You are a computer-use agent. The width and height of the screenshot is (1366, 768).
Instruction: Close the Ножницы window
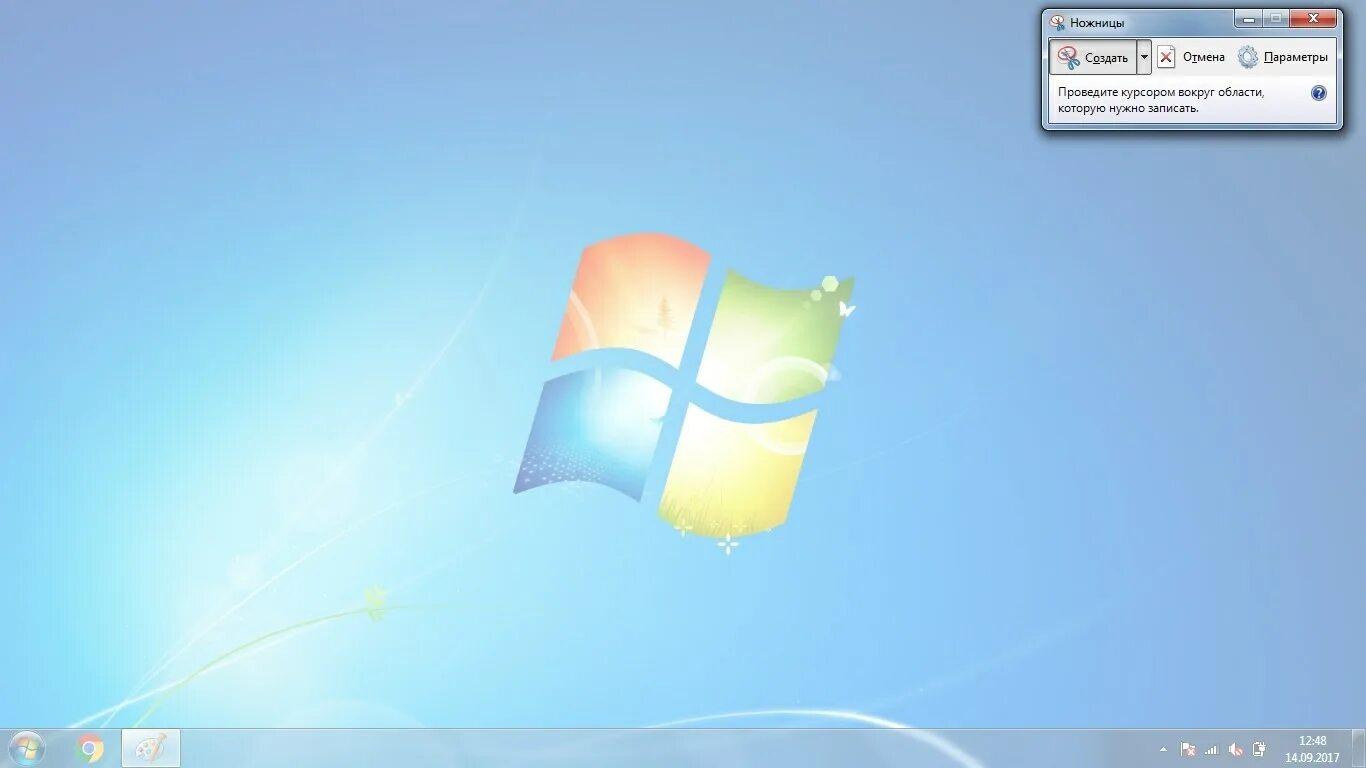click(x=1313, y=18)
